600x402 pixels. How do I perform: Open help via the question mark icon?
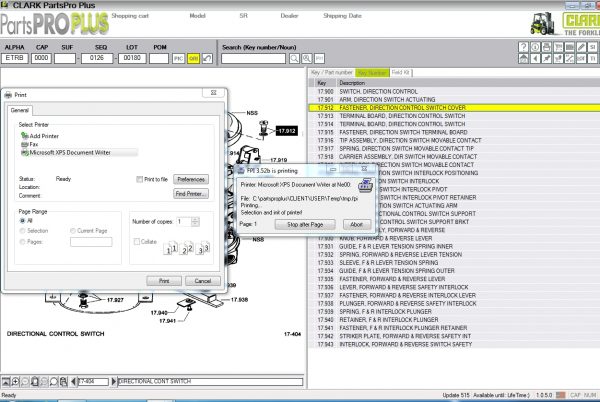point(523,47)
